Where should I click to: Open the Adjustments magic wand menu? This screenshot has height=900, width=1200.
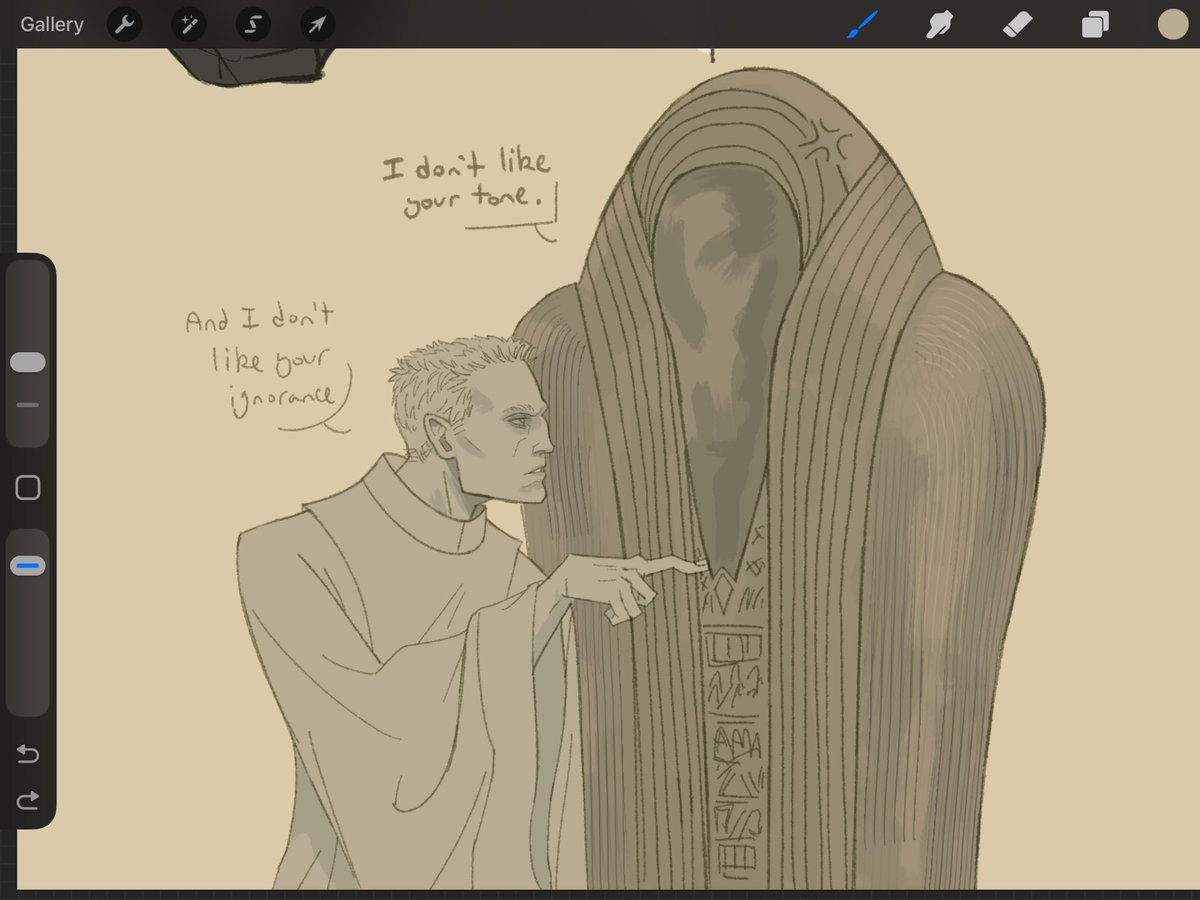point(187,24)
